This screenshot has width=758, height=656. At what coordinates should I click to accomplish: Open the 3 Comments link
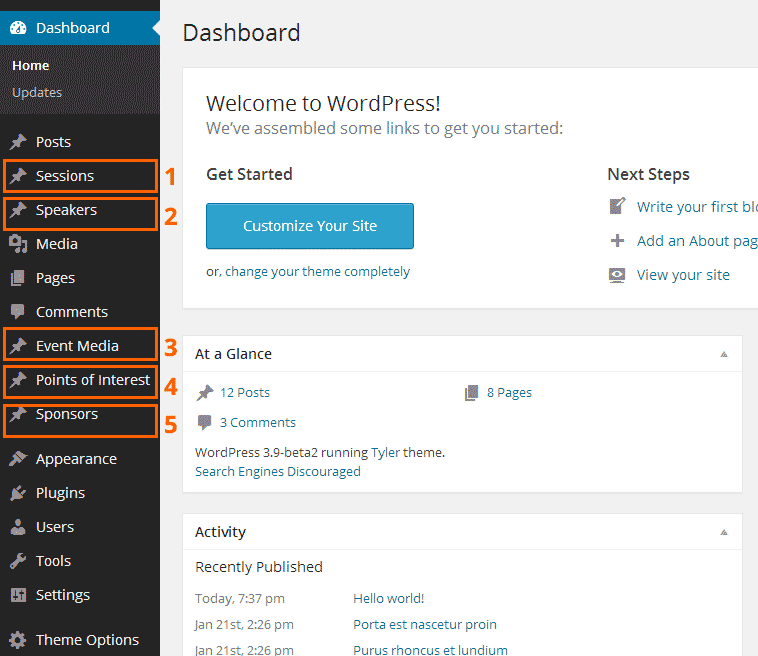coord(258,423)
